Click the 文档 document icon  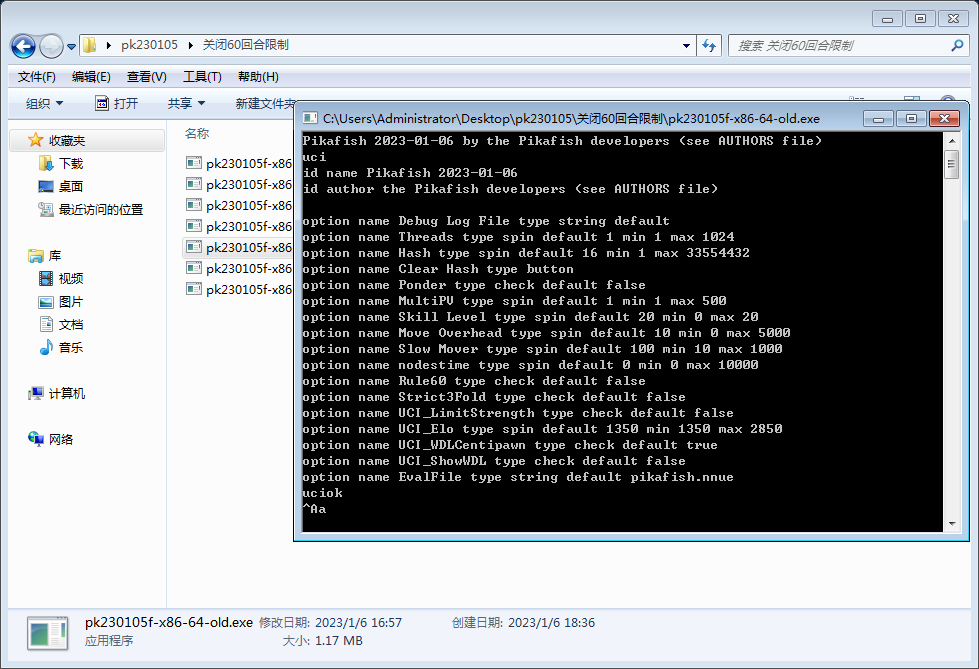pyautogui.click(x=46, y=324)
